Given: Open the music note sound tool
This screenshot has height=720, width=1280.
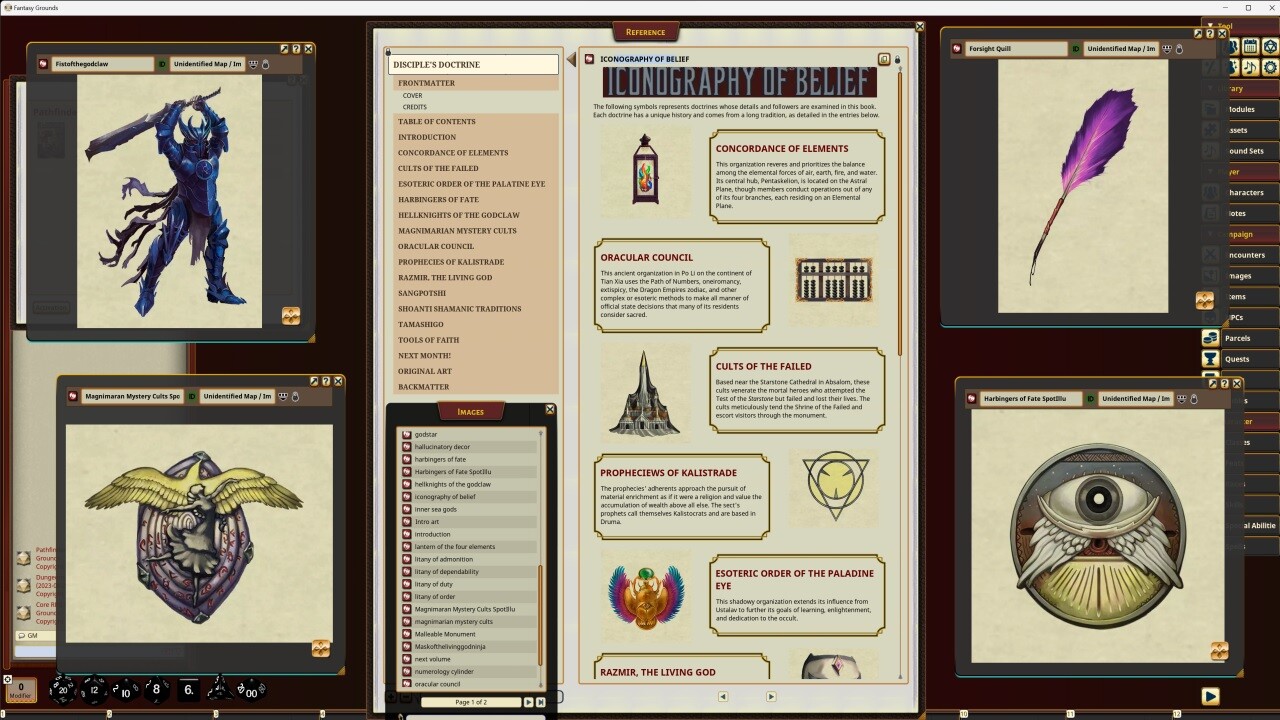Looking at the screenshot, I should (x=1251, y=67).
